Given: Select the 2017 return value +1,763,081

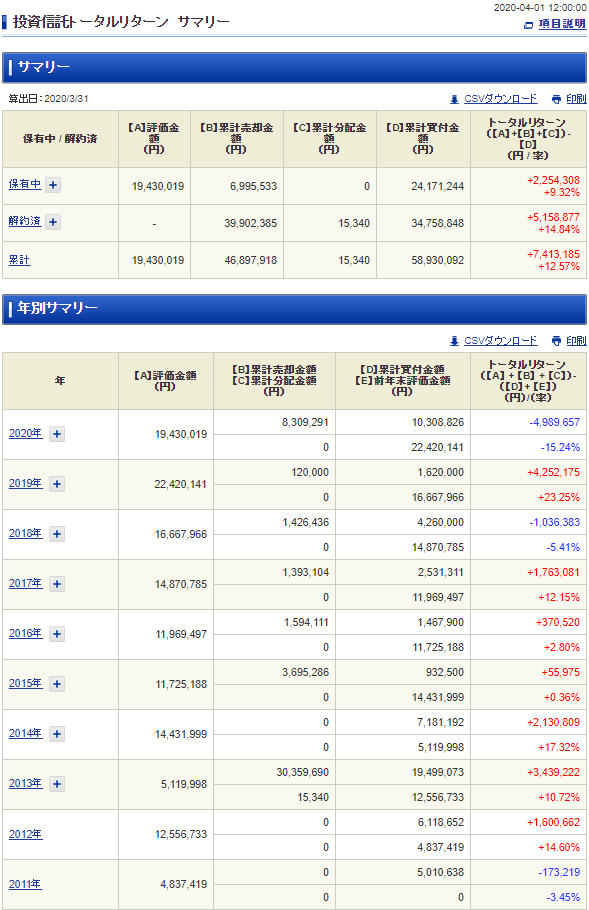Looking at the screenshot, I should (553, 572).
